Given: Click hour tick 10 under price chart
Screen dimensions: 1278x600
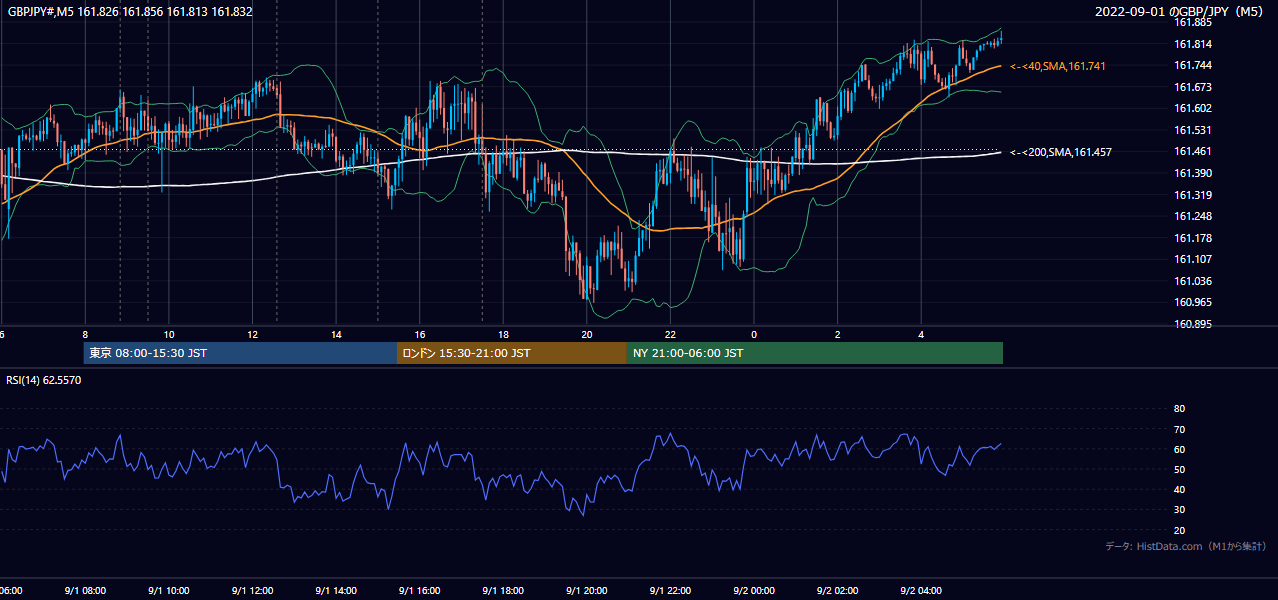Looking at the screenshot, I should 169,334.
